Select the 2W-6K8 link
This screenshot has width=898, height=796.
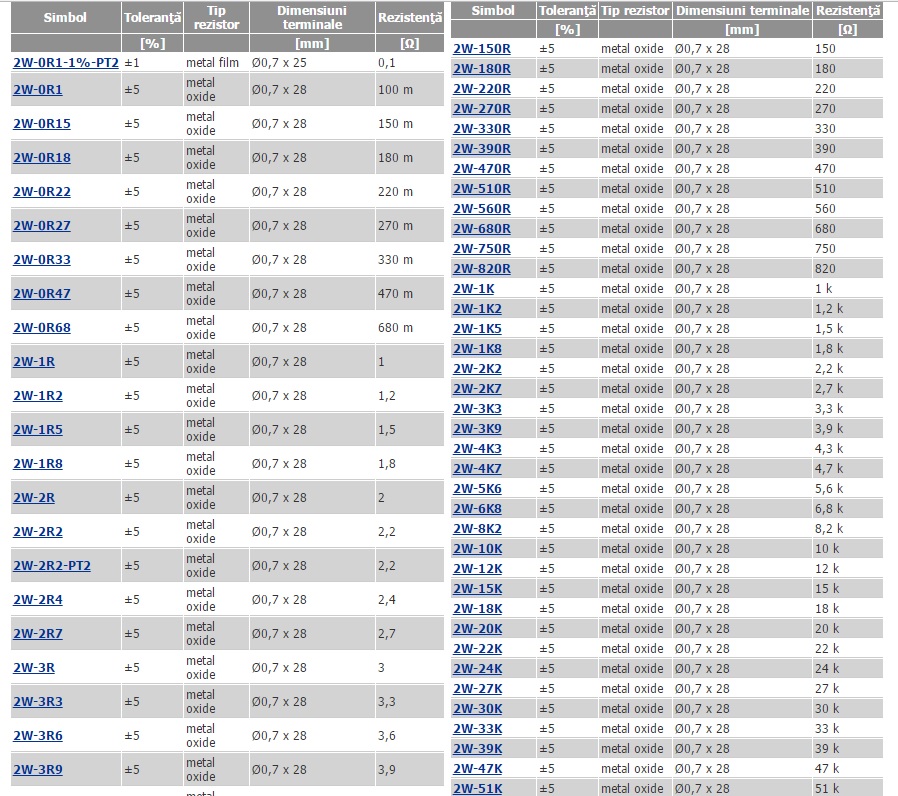point(478,509)
